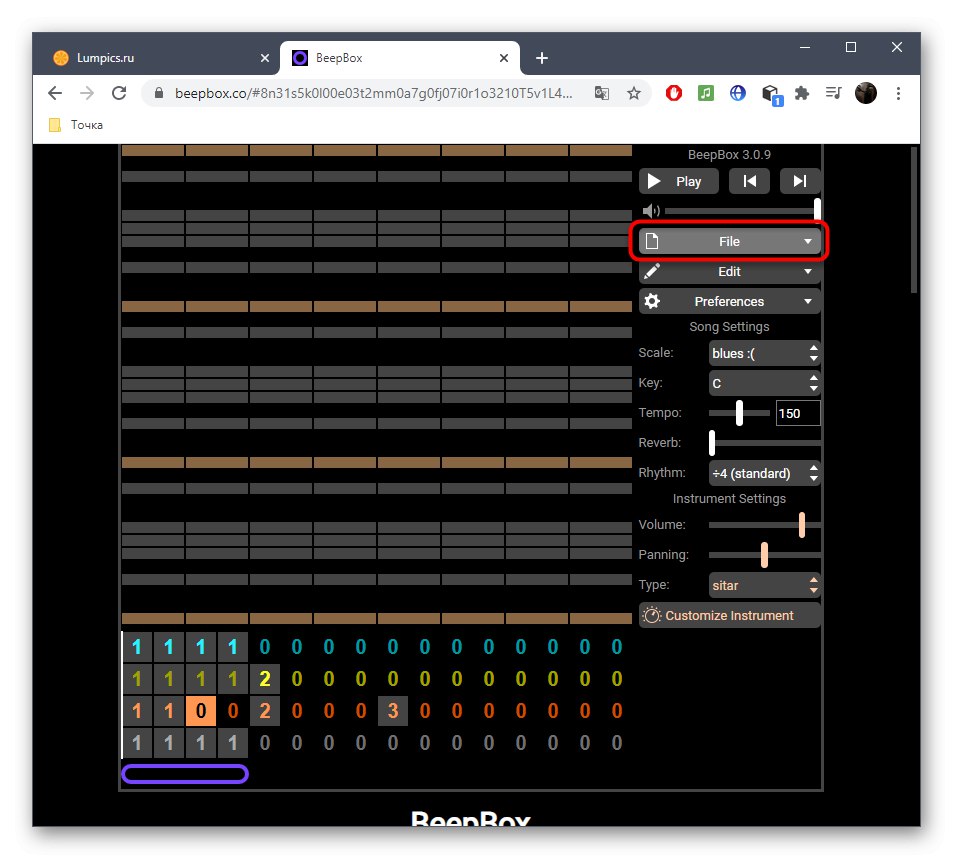Screen dimensions: 953x859
Task: Open the Preferences dropdown
Action: tap(729, 302)
